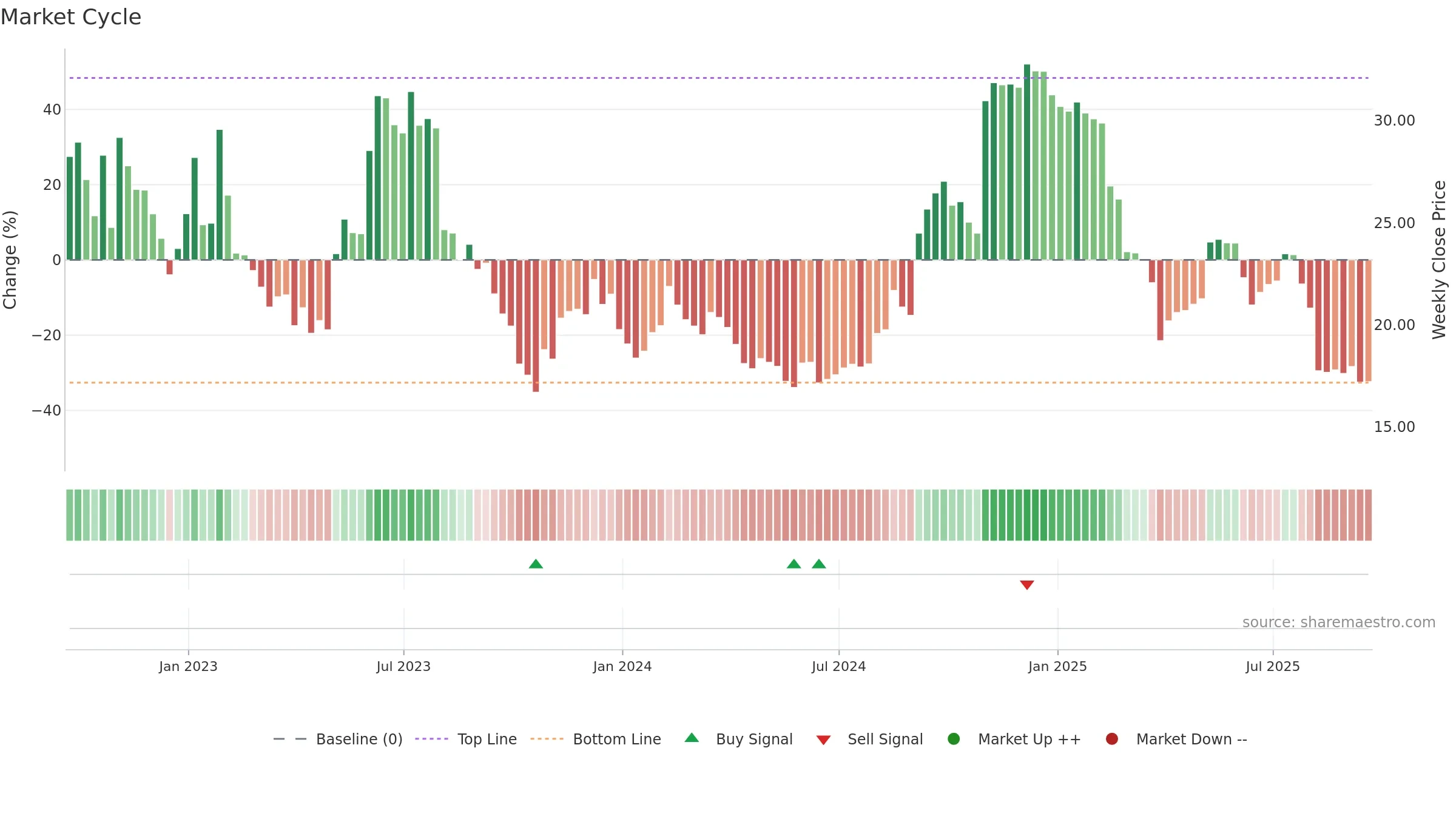1456x819 pixels.
Task: Click the deepest red bar in late 2023
Action: click(536, 326)
